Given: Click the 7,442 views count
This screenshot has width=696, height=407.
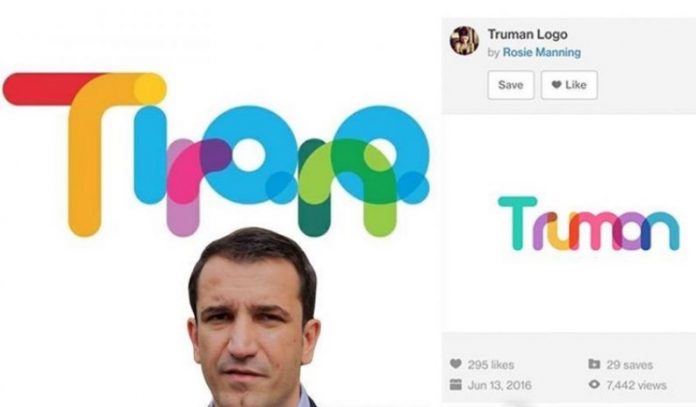Looking at the screenshot, I should pyautogui.click(x=636, y=385).
